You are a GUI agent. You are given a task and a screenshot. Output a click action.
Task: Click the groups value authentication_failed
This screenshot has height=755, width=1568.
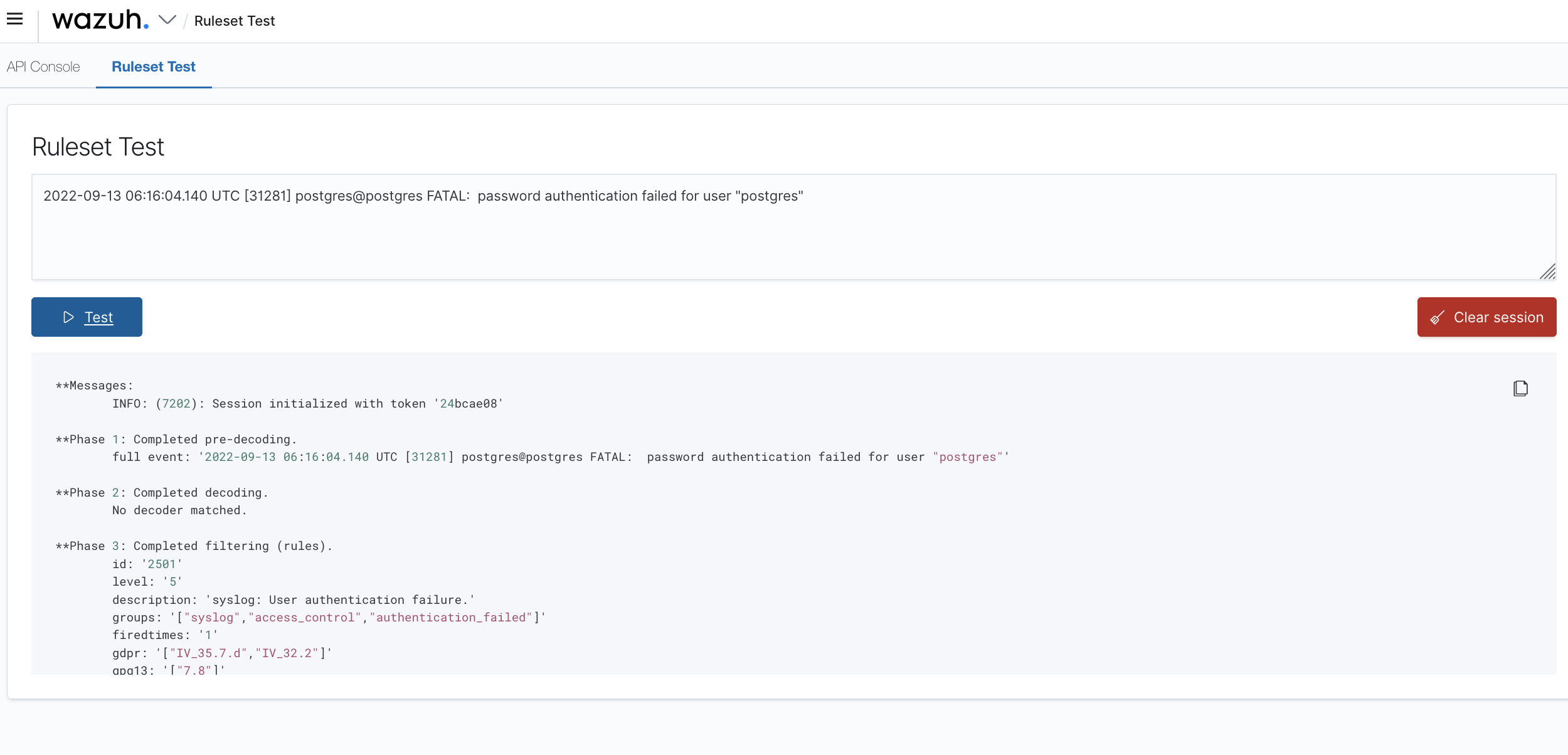pos(450,617)
